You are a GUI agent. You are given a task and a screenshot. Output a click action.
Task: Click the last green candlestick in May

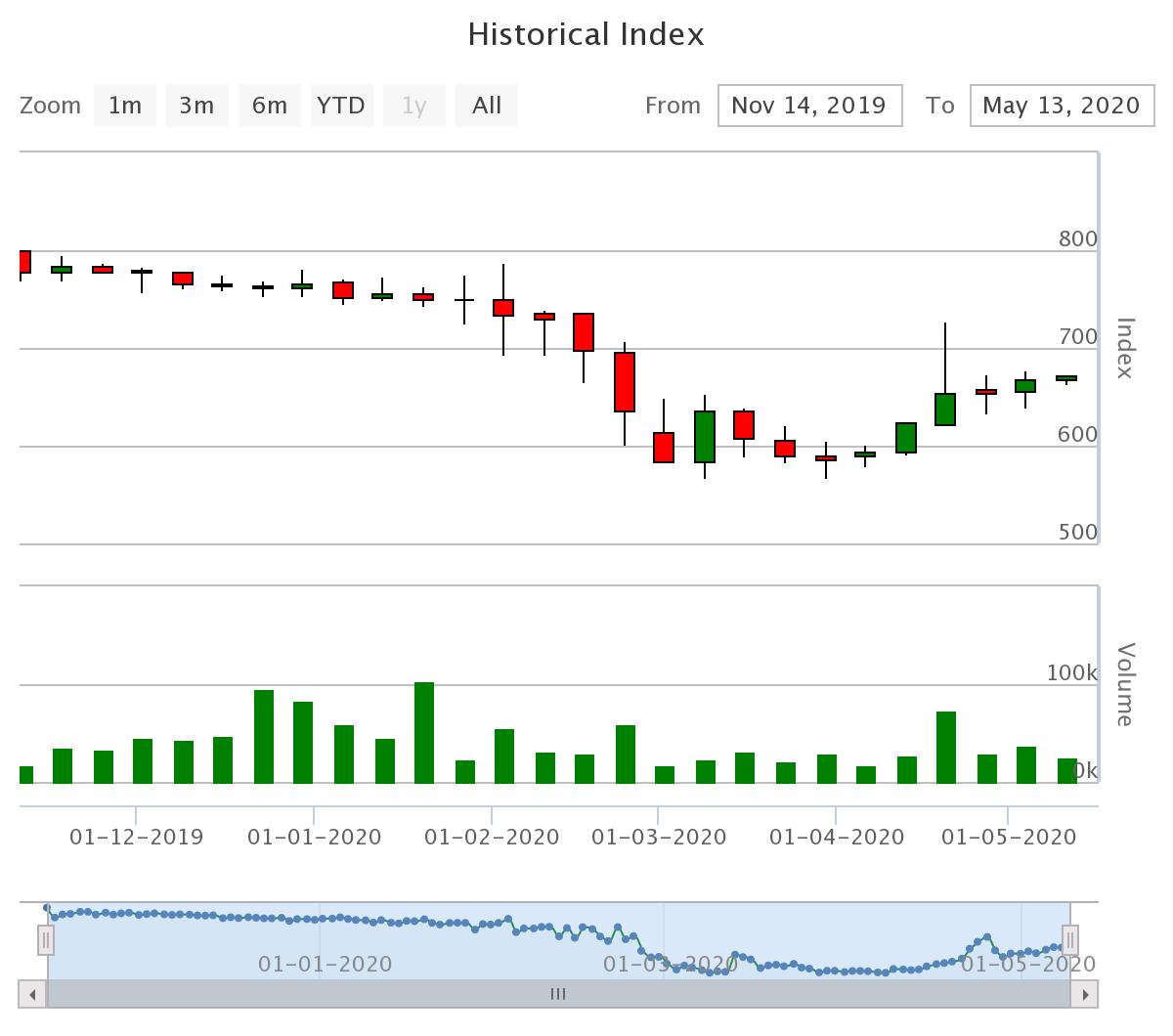1066,378
